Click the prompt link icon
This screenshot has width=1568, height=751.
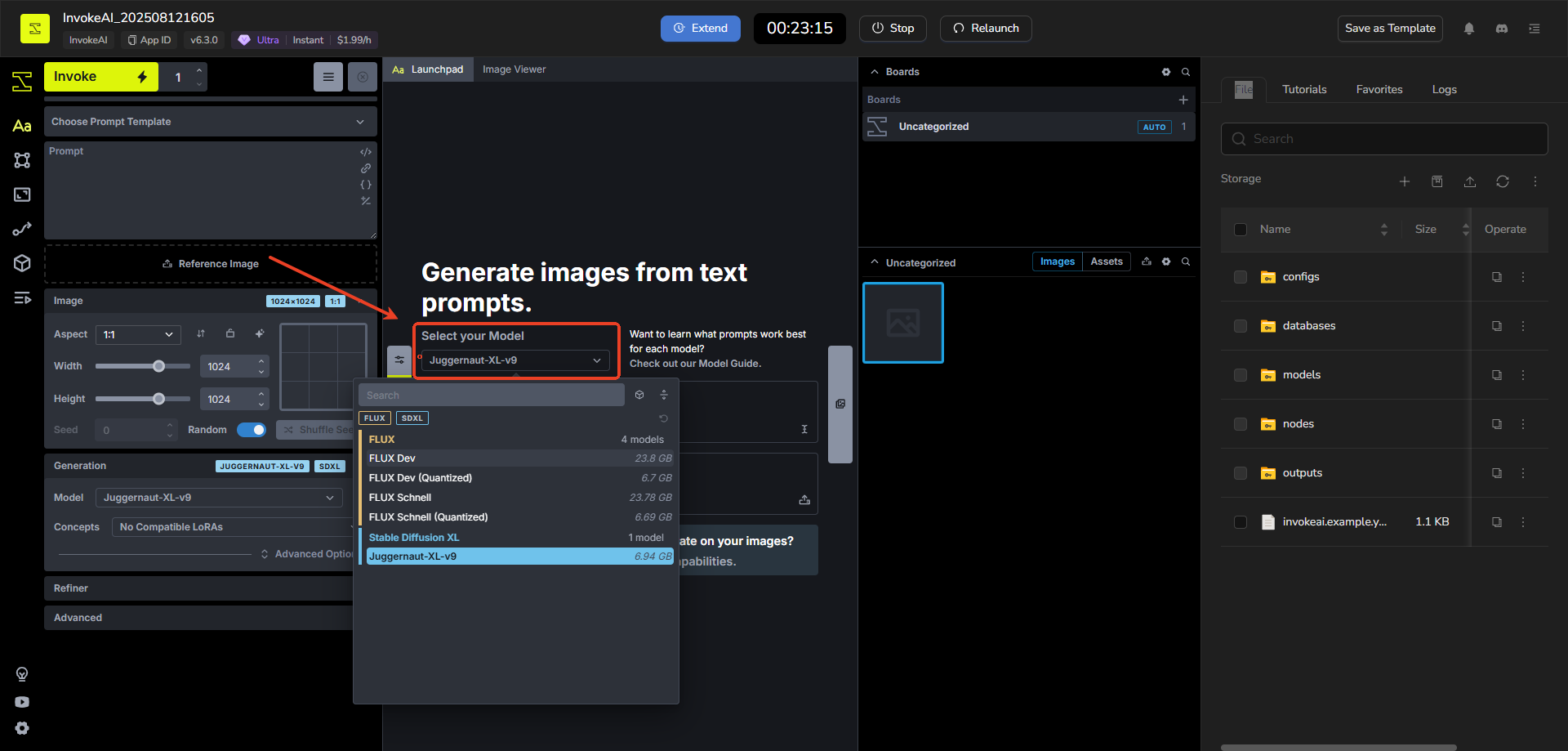(x=366, y=168)
